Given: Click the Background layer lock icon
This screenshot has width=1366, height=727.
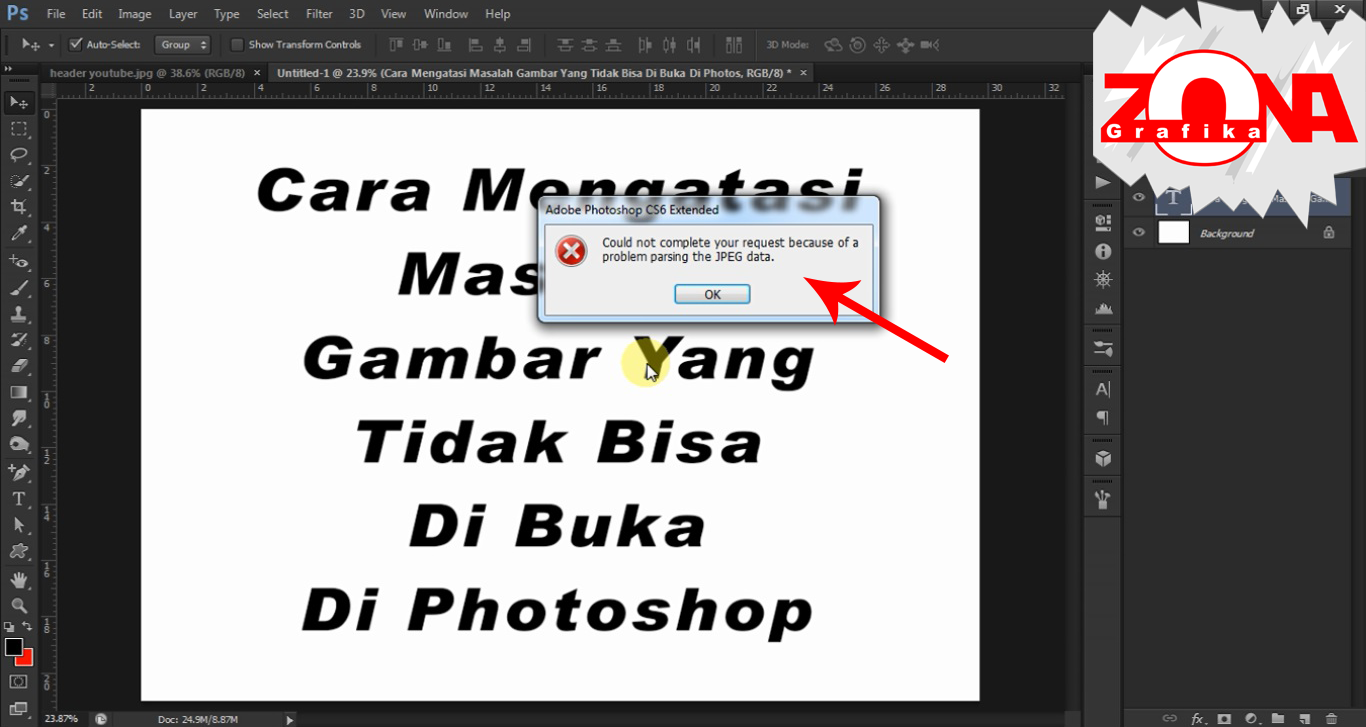Looking at the screenshot, I should [1329, 232].
